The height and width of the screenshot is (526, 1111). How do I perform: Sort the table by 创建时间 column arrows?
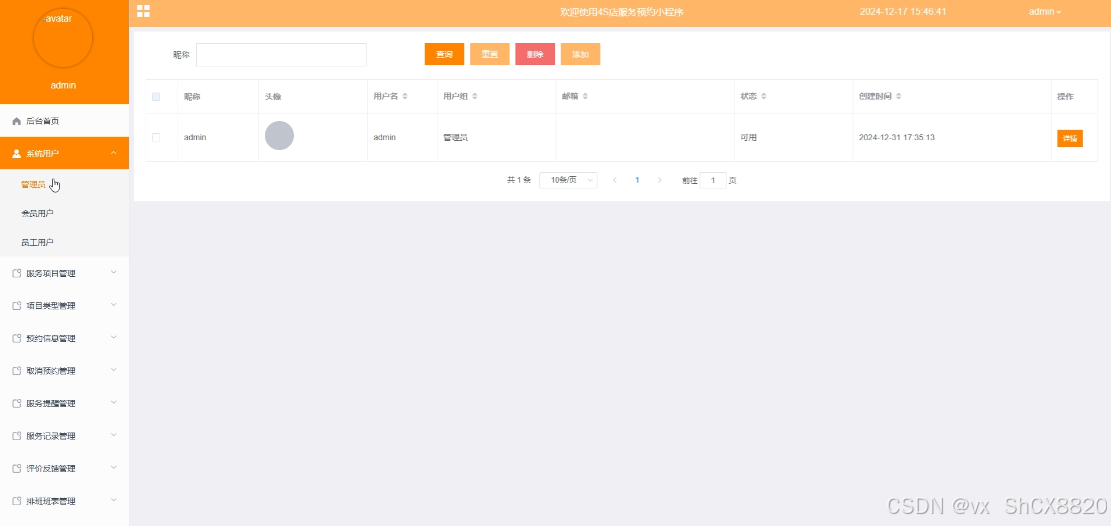coord(898,96)
